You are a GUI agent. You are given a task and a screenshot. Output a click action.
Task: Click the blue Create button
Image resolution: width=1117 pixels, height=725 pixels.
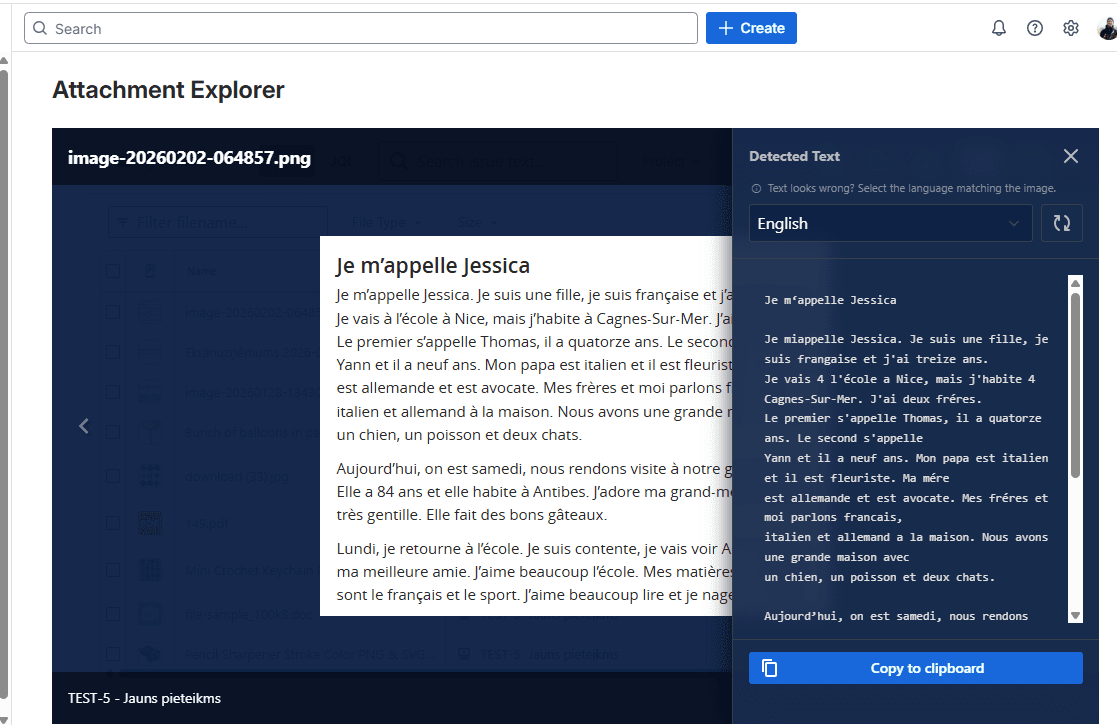[751, 28]
